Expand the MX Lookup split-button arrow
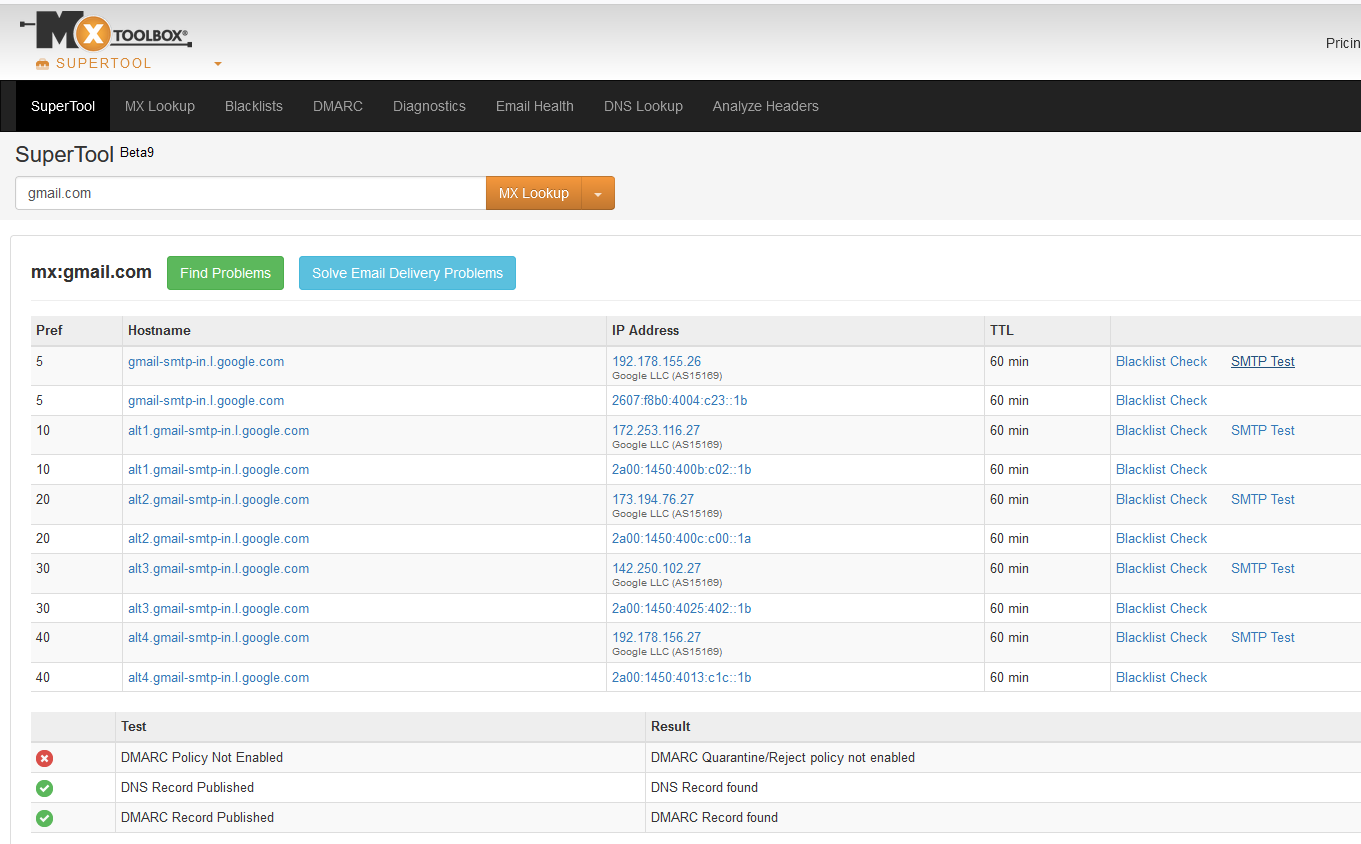Viewport: 1361px width, 844px height. point(598,194)
